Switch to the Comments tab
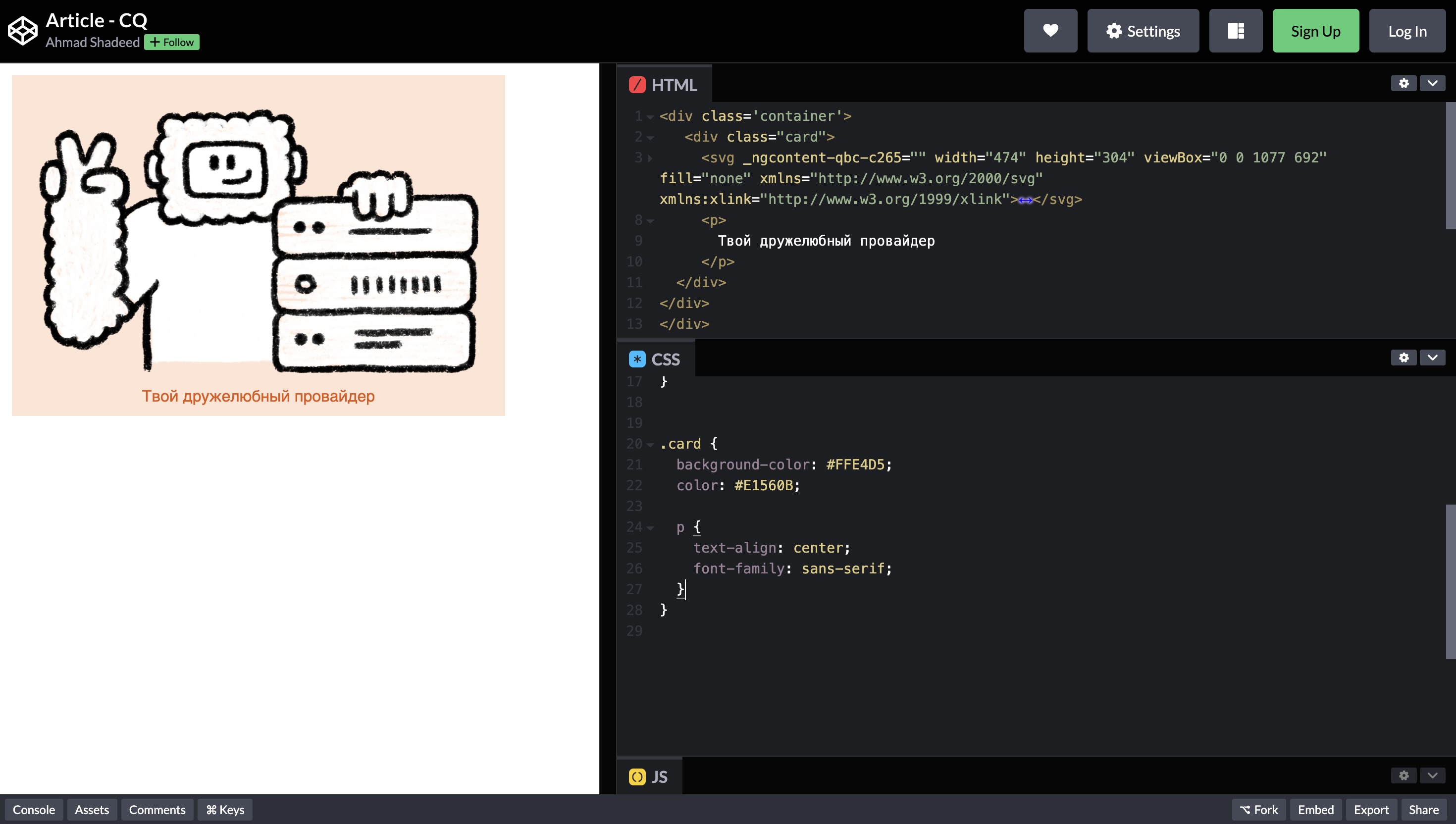Screen dimensions: 1456x824 click(x=157, y=809)
